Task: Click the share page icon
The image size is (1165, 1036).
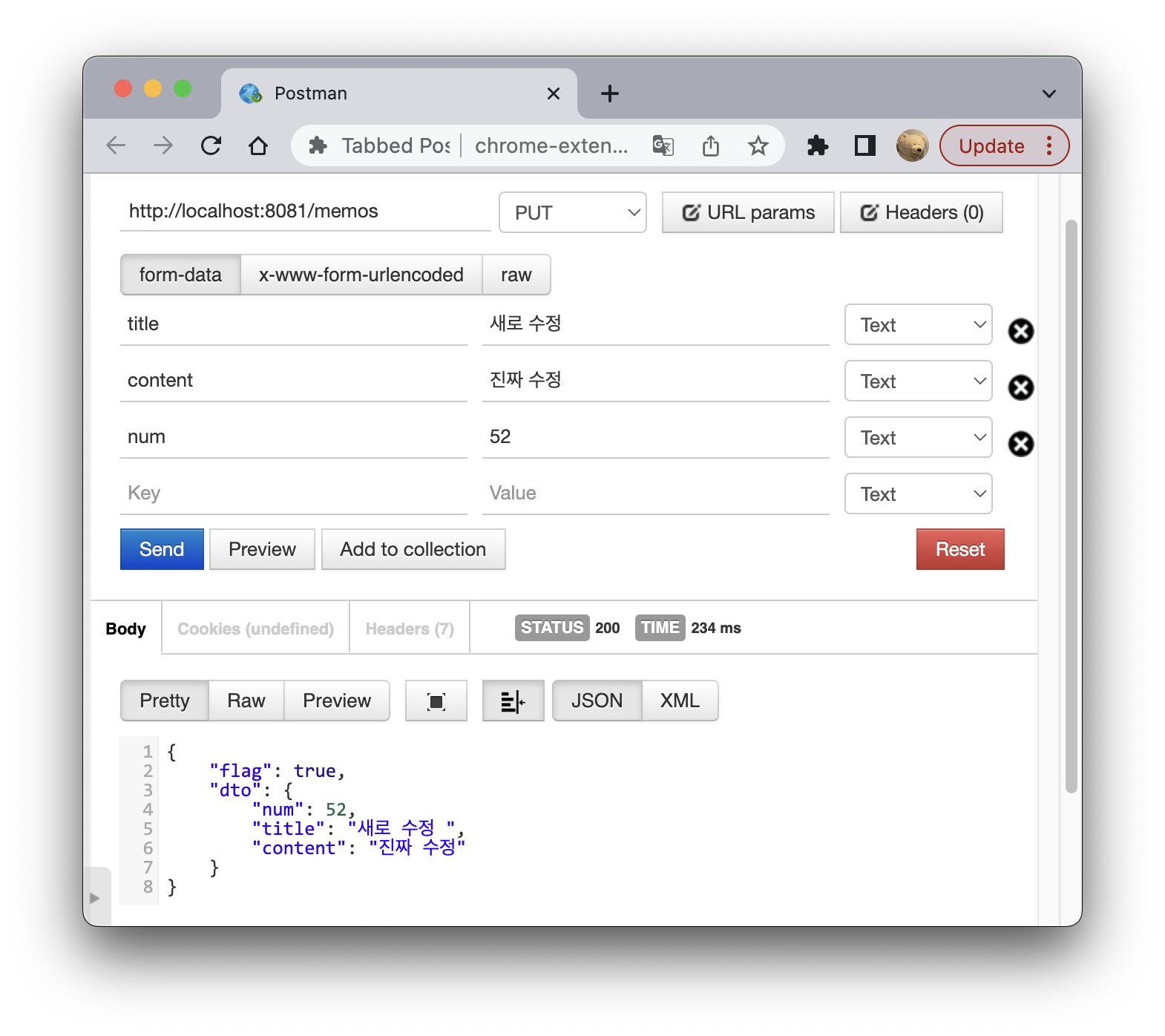Action: [711, 145]
